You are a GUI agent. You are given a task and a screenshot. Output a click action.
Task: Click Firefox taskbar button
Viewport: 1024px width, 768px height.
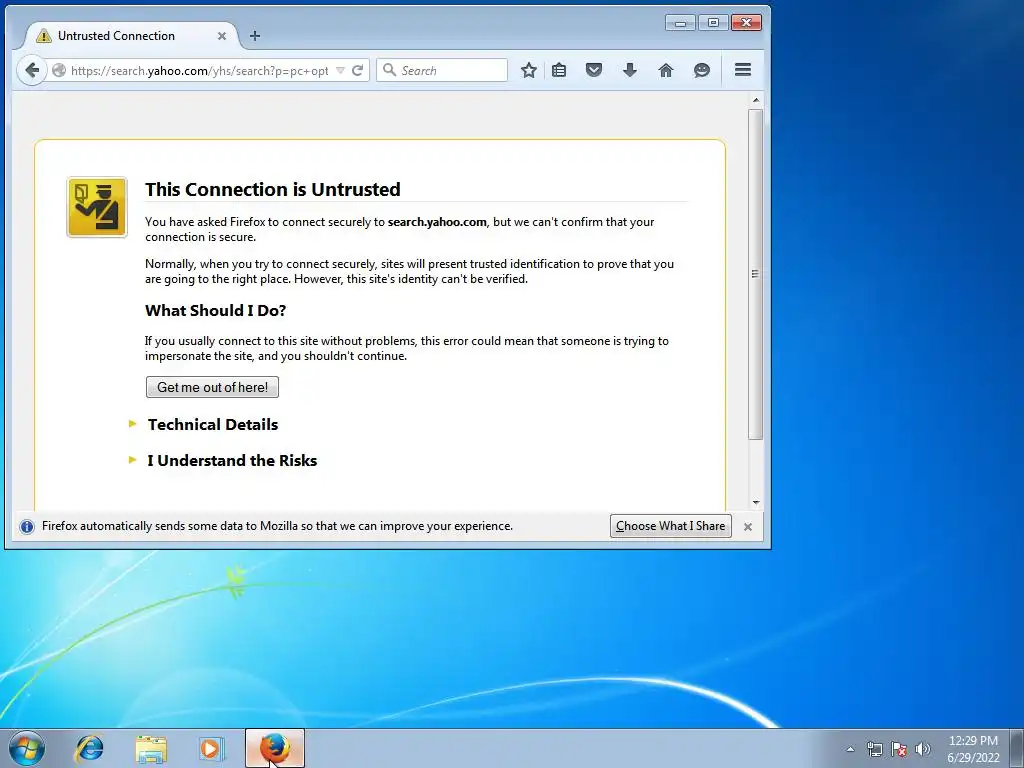pos(275,748)
